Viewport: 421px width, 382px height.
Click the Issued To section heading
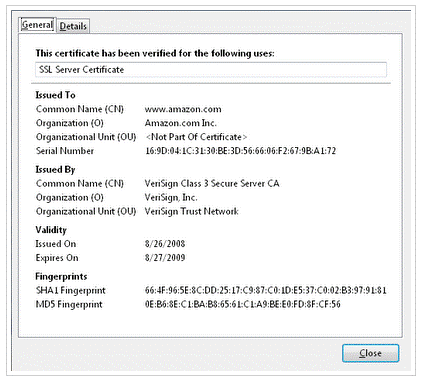pyautogui.click(x=55, y=95)
